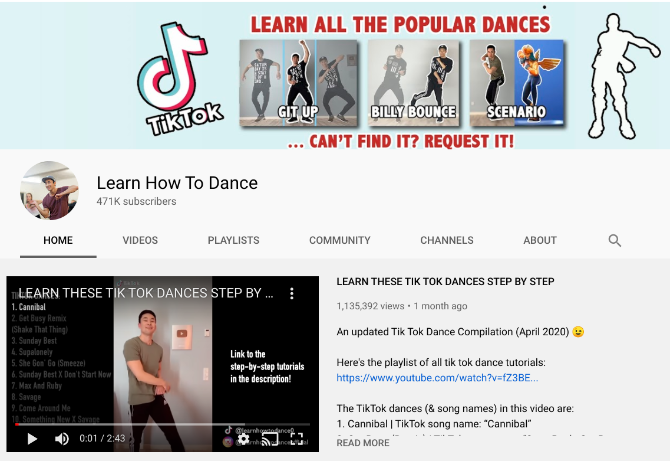Seek using the red video progress bar
The width and height of the screenshot is (670, 461).
pos(162,425)
